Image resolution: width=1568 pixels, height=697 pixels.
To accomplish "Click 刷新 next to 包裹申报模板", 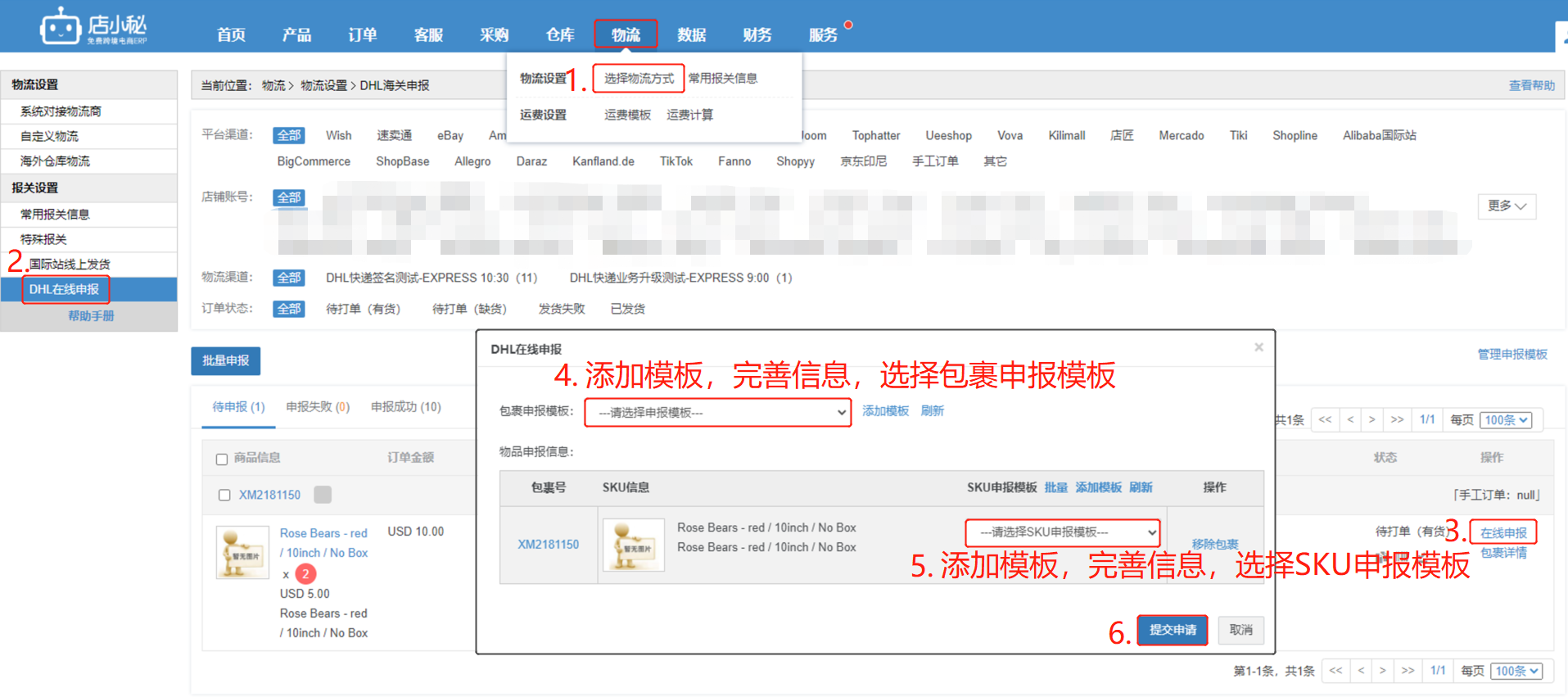I will point(933,411).
